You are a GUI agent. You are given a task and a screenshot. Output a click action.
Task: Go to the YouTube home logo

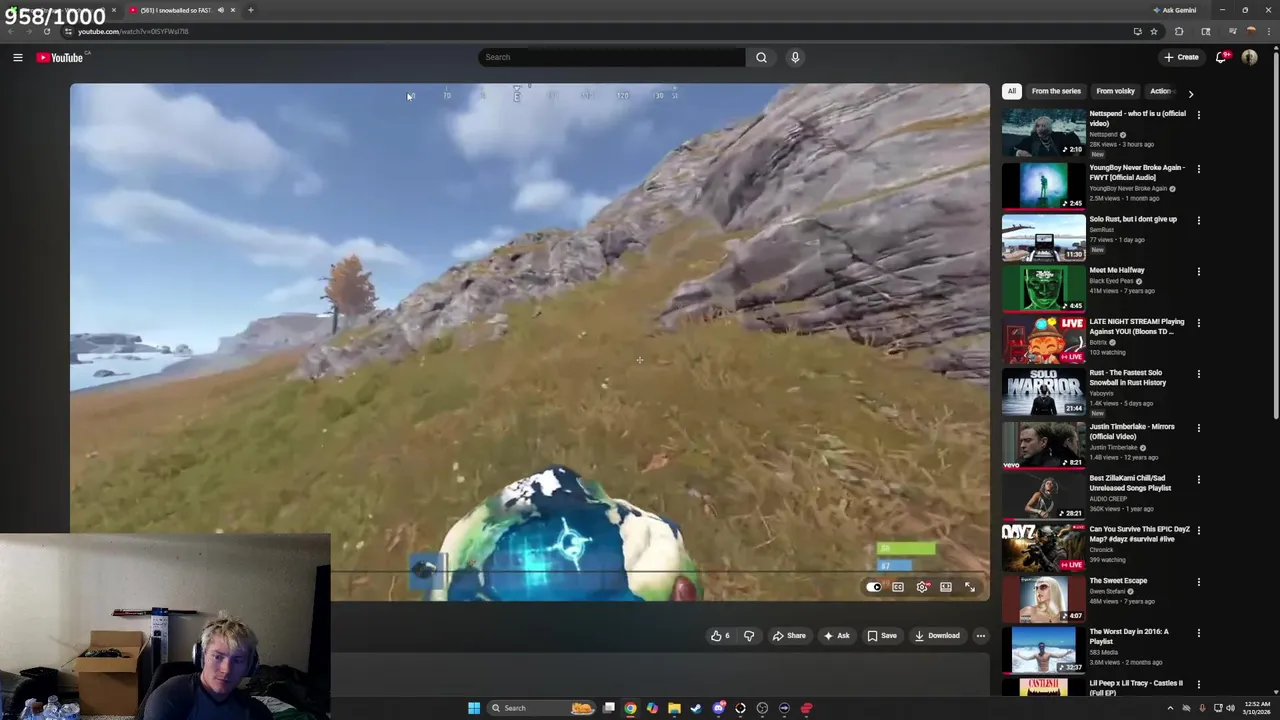coord(61,57)
